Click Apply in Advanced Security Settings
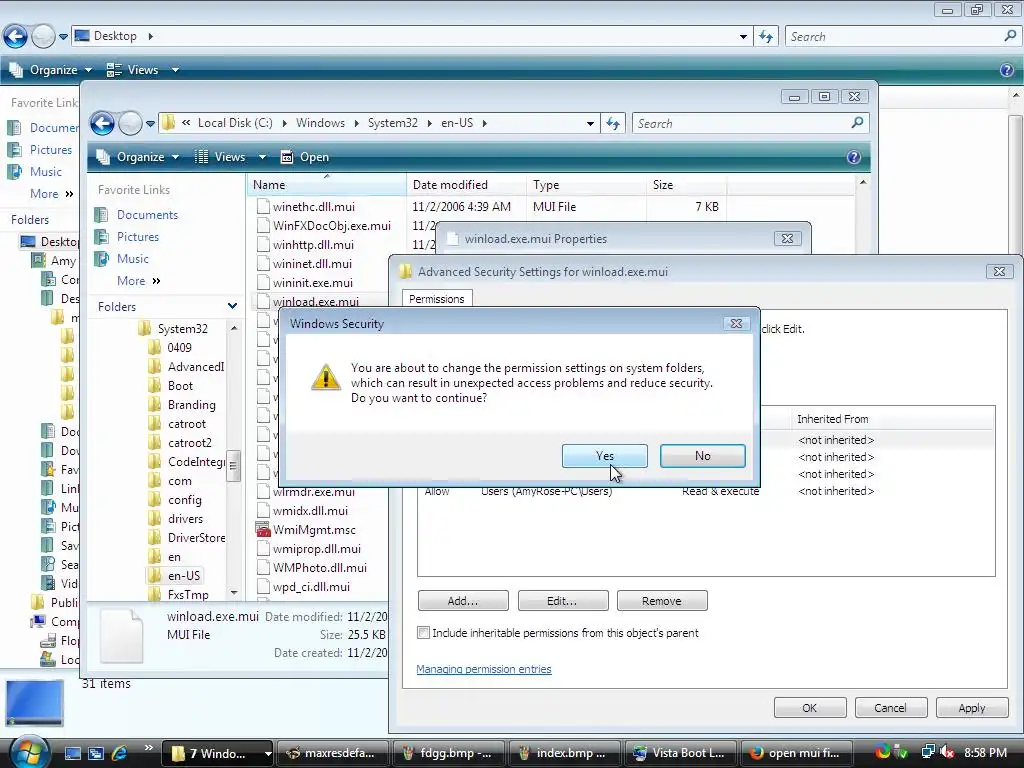 click(972, 708)
